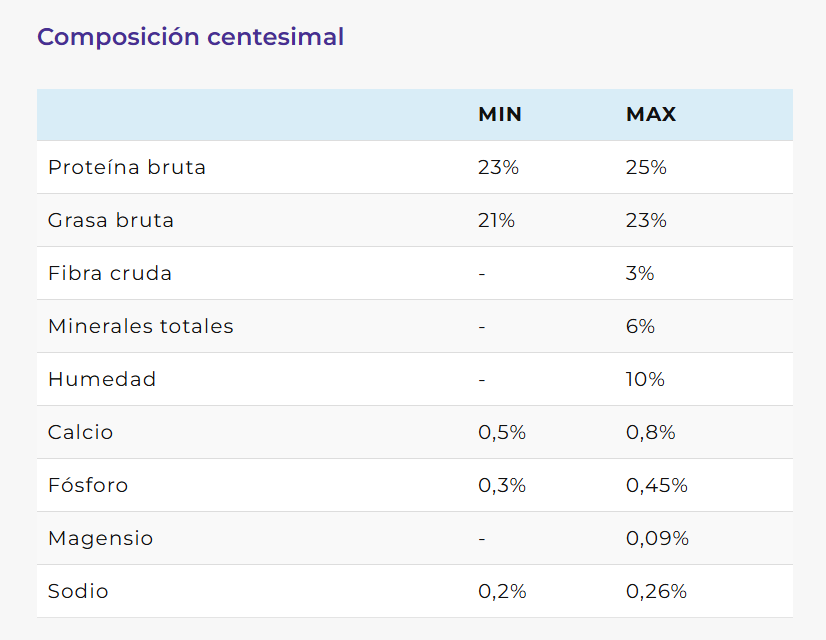Click the 'Proteína bruta' row label
826x640 pixels.
(x=127, y=167)
